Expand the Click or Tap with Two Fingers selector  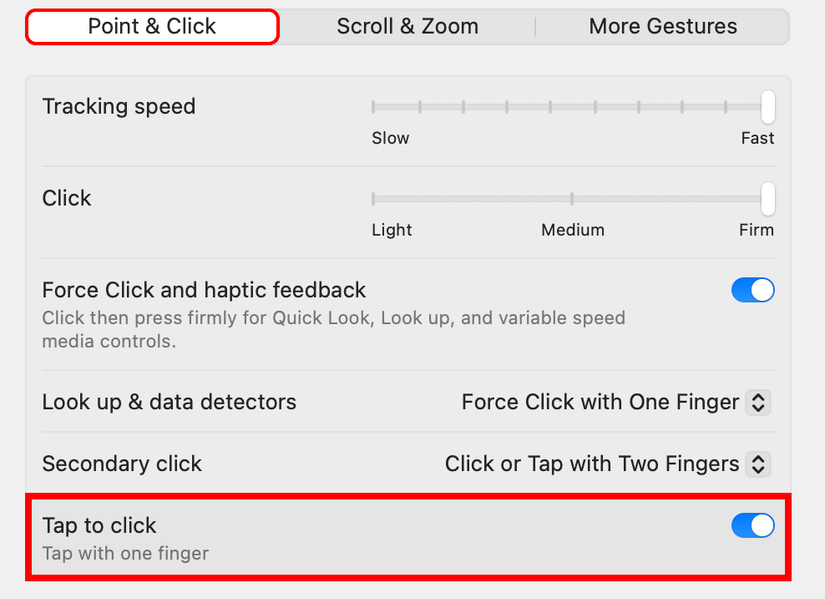pos(758,464)
